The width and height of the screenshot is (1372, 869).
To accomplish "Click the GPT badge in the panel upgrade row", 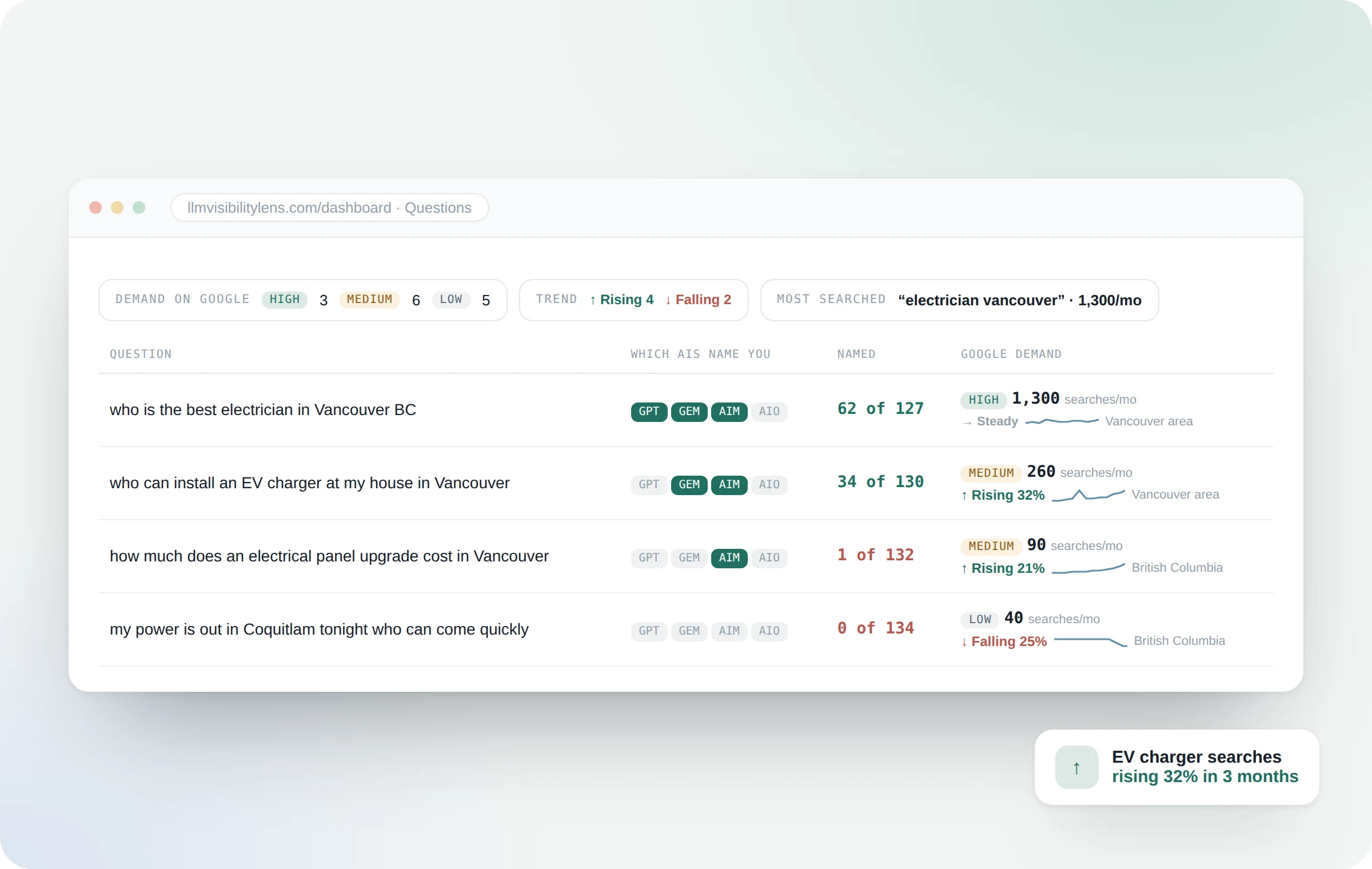I will coord(649,558).
